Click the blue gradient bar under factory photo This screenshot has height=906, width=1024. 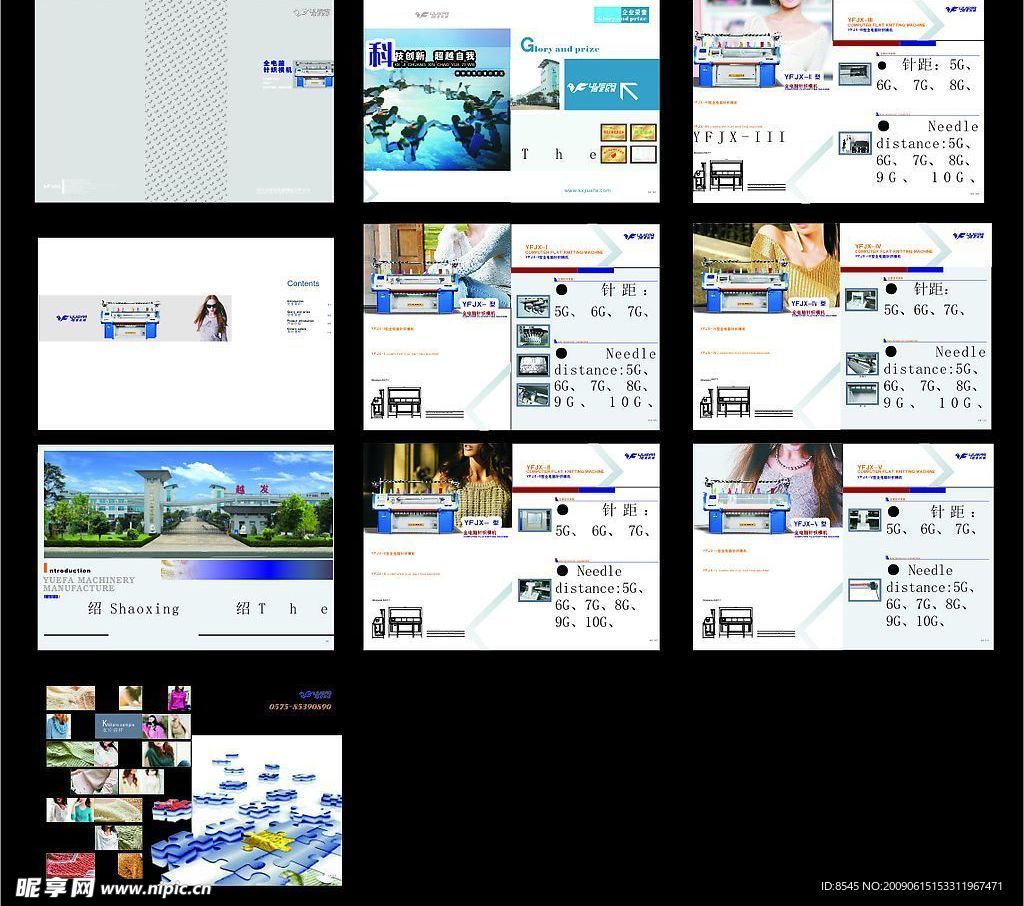(250, 569)
